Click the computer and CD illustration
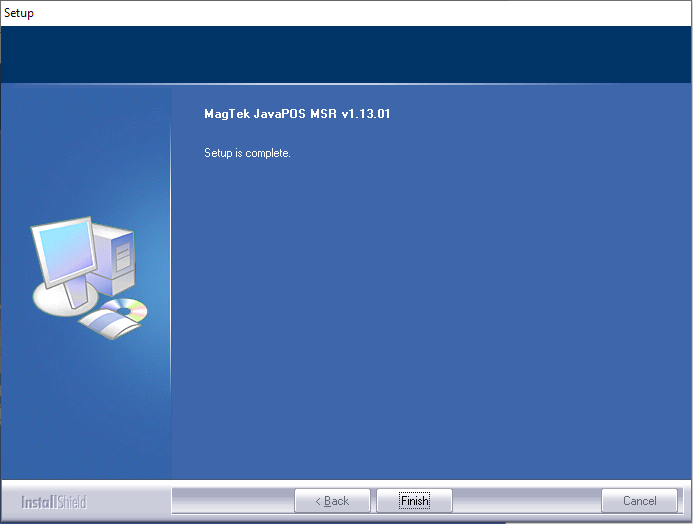This screenshot has width=693, height=524. (x=90, y=278)
